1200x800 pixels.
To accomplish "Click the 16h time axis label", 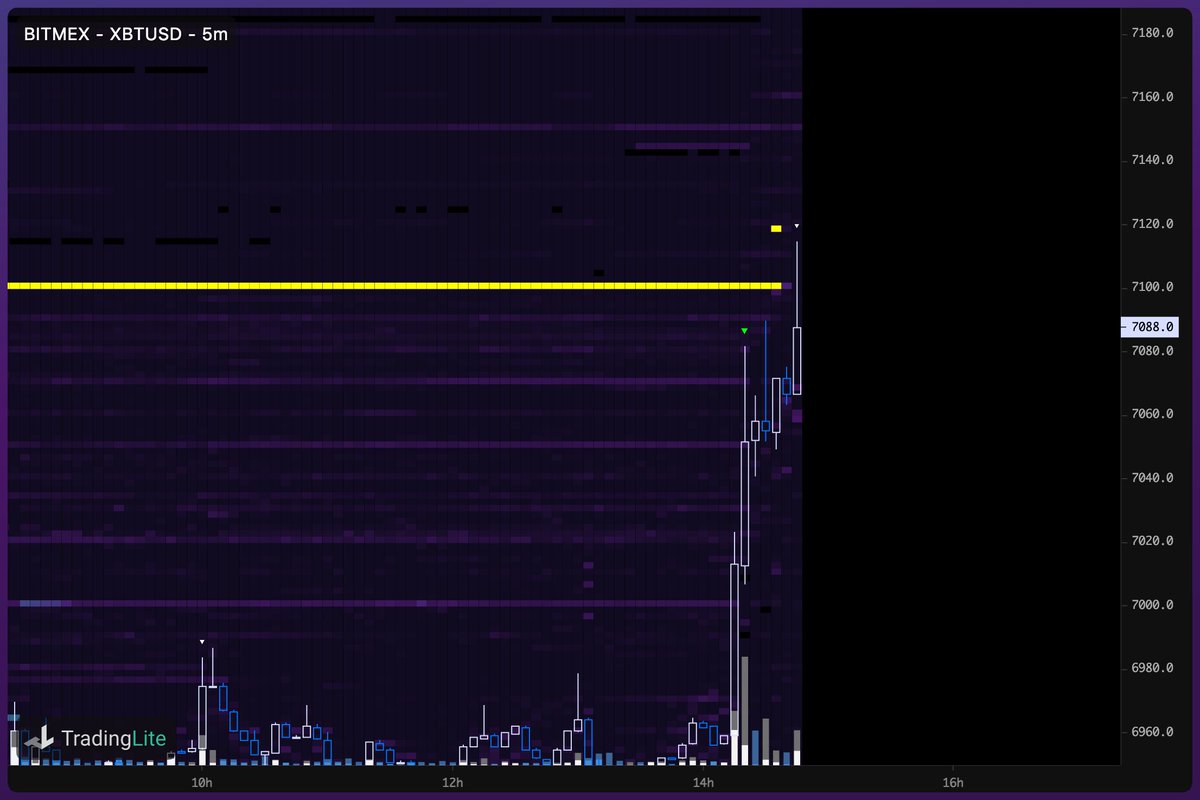I will point(953,781).
